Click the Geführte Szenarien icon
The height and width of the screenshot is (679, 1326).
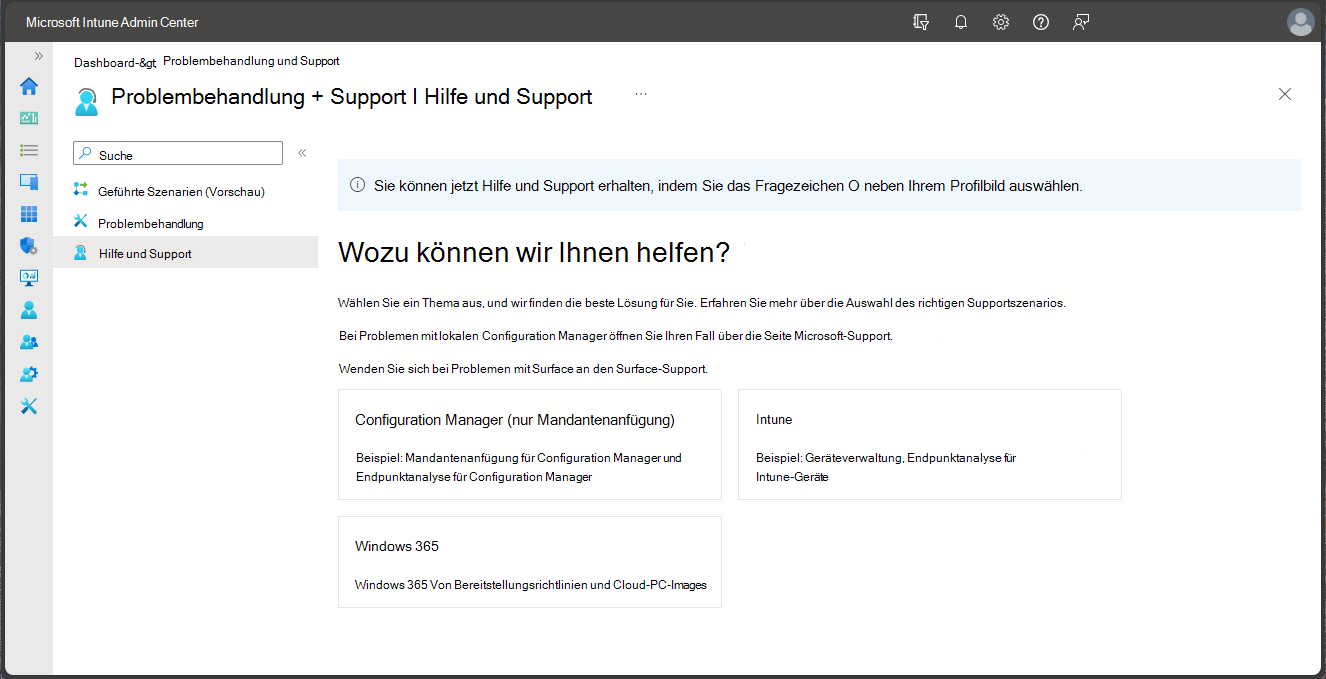81,189
